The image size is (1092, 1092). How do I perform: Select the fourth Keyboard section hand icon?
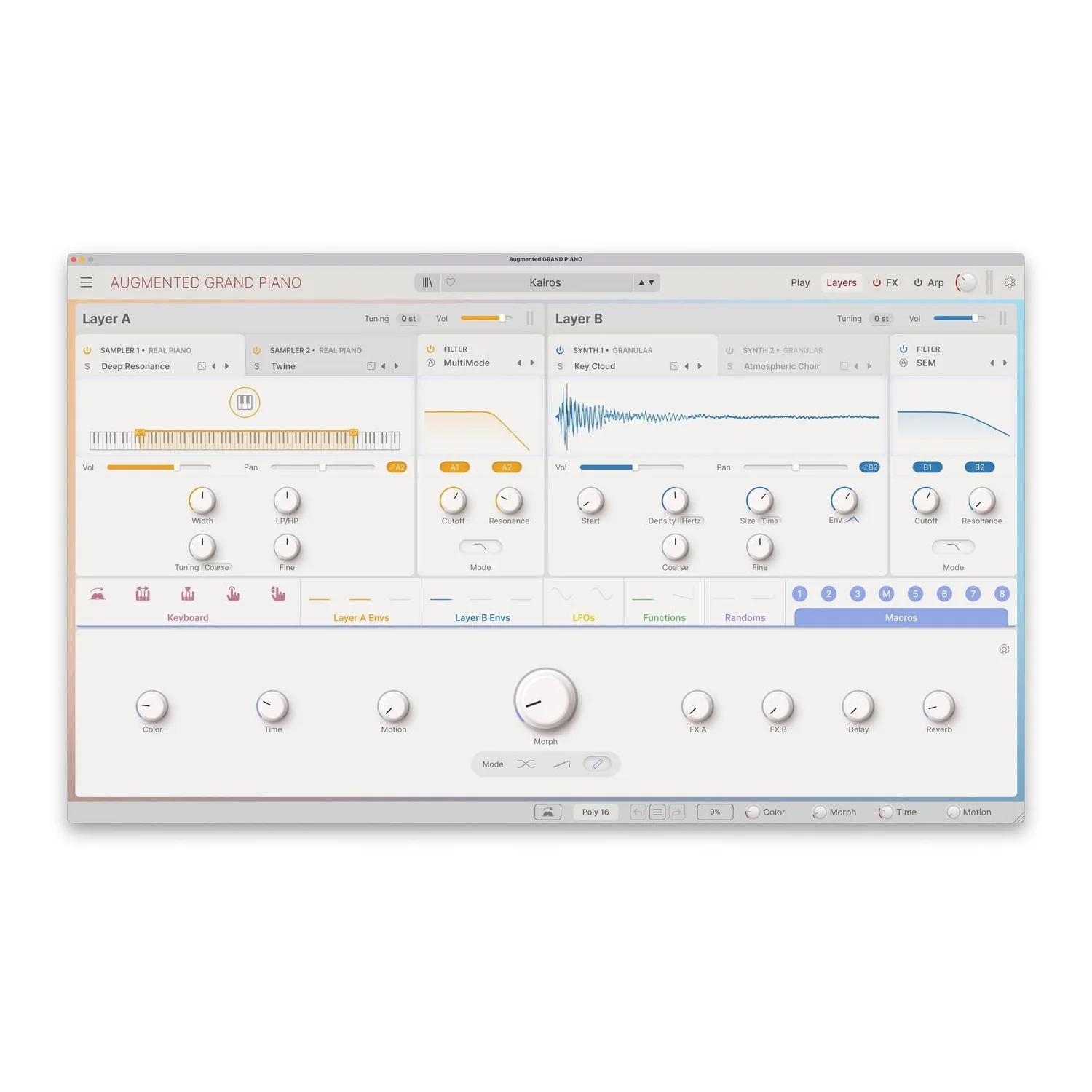[233, 594]
